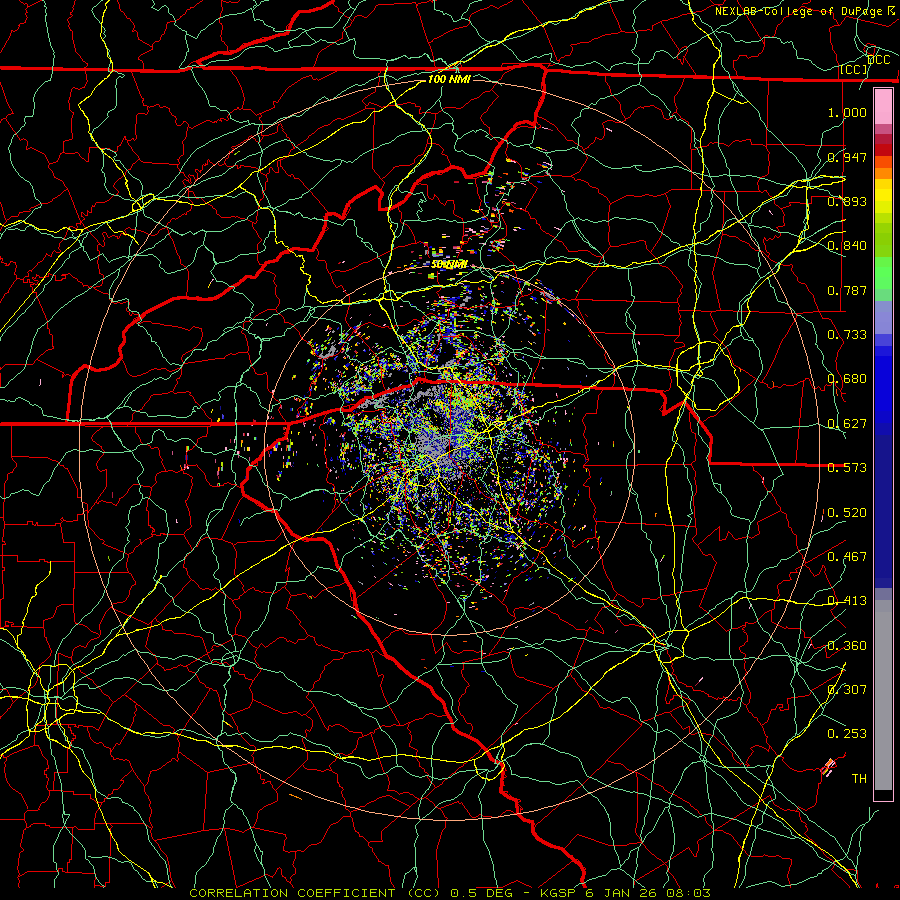Click the 0.893 scale value

(847, 201)
